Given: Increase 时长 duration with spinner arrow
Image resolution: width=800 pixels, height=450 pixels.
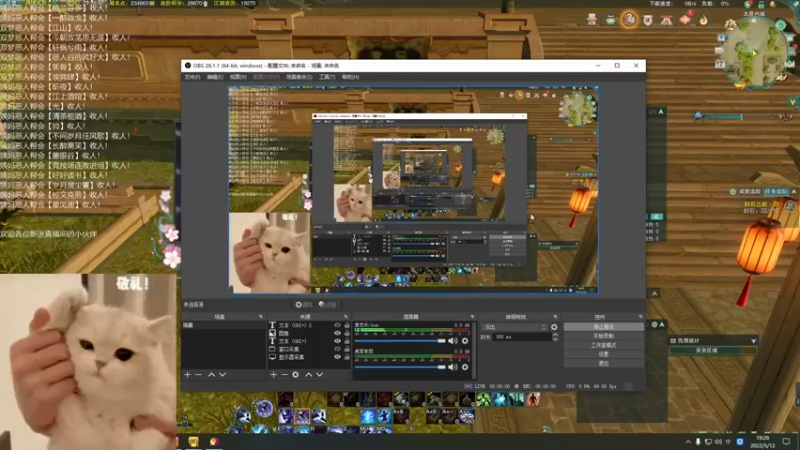Looking at the screenshot, I should [555, 335].
